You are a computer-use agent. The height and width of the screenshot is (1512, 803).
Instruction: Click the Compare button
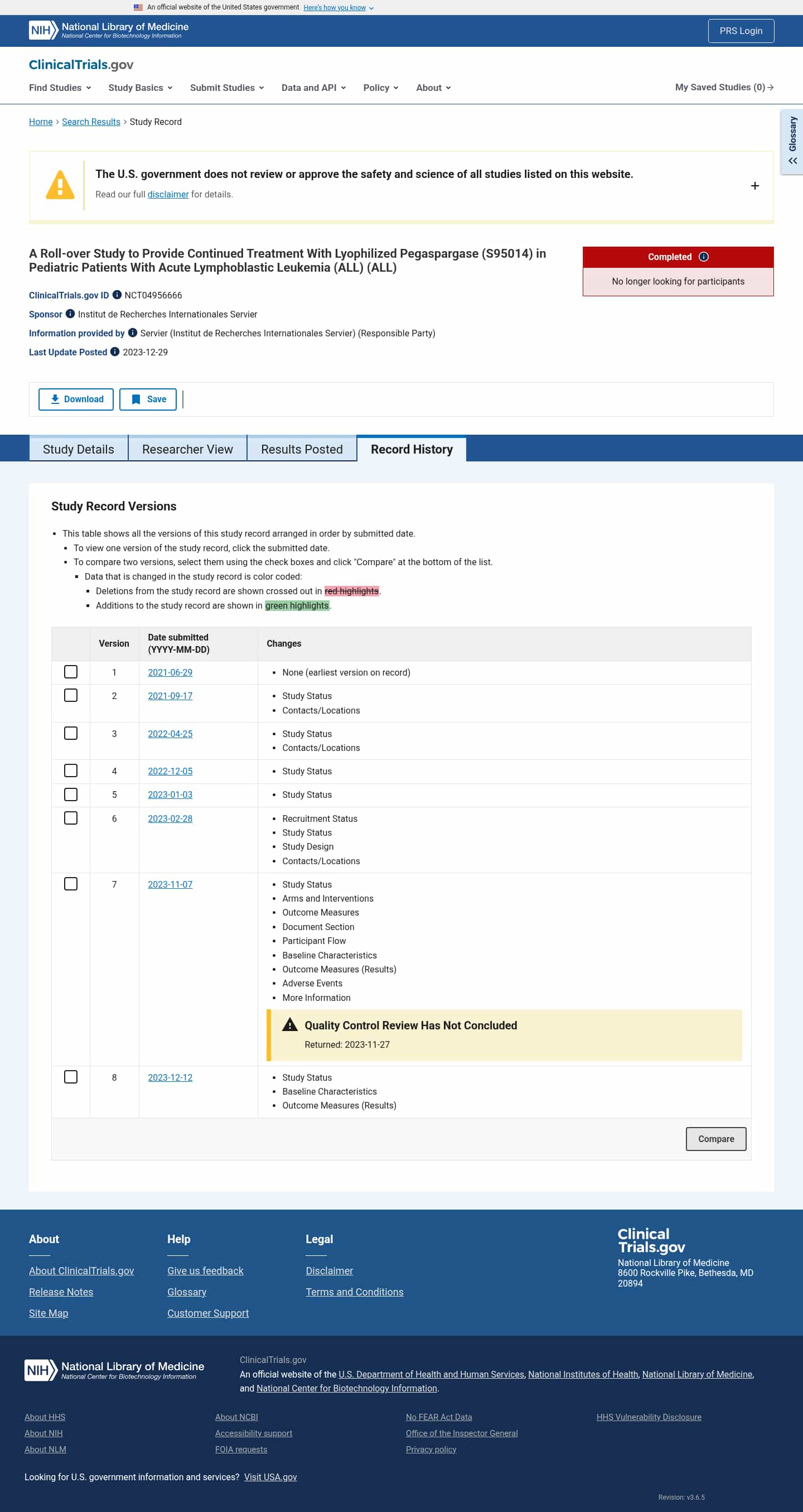[x=715, y=1139]
